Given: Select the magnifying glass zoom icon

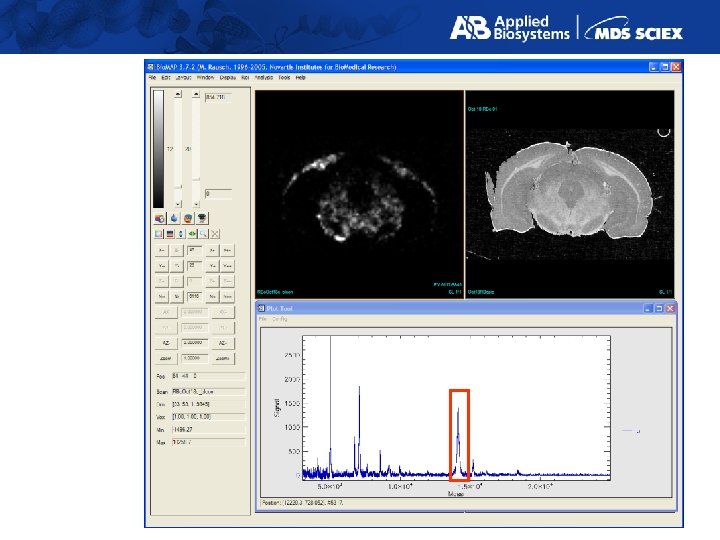Looking at the screenshot, I should pyautogui.click(x=205, y=233).
